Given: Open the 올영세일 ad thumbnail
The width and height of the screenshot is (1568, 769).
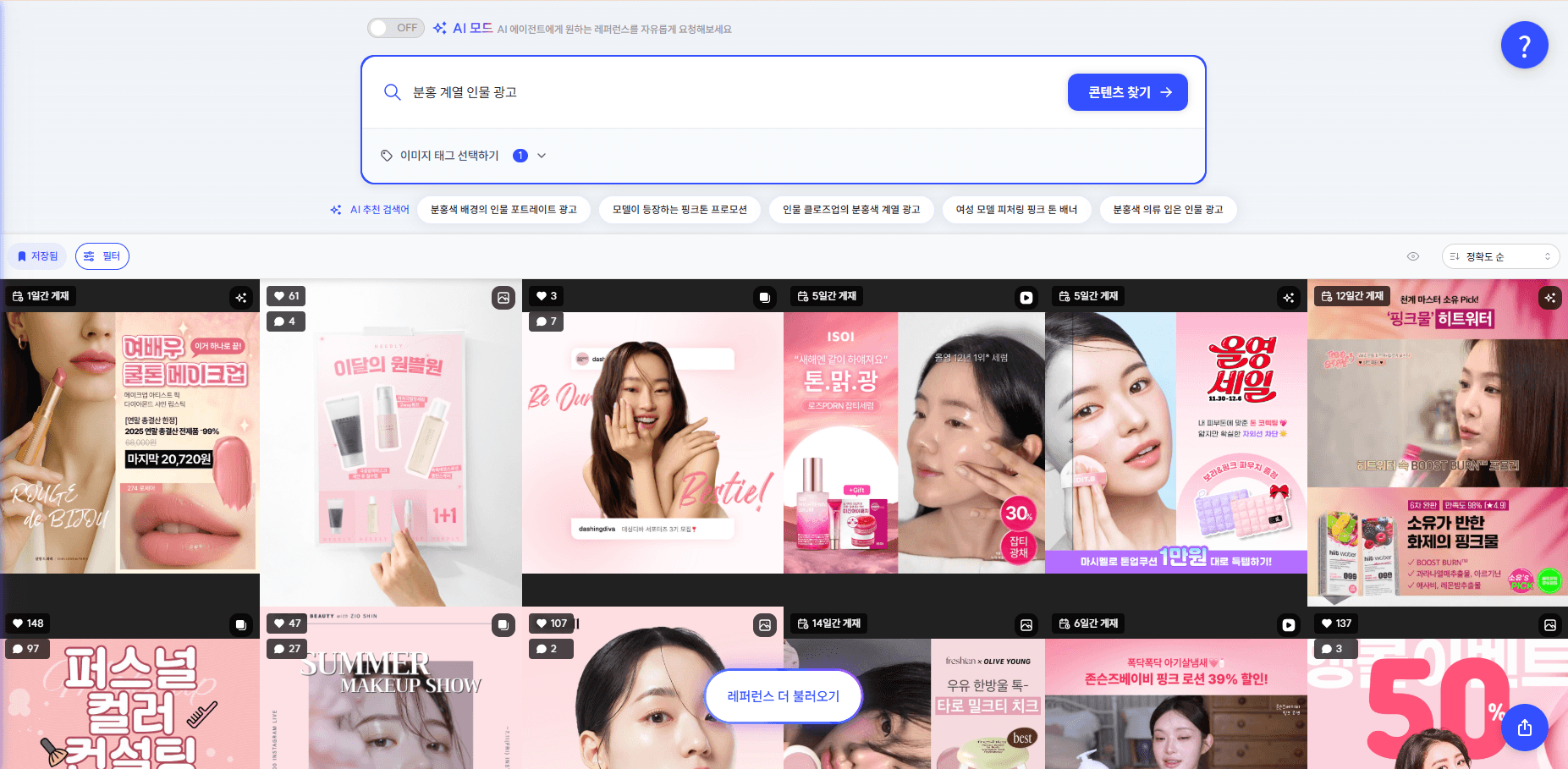Looking at the screenshot, I should tap(1176, 442).
